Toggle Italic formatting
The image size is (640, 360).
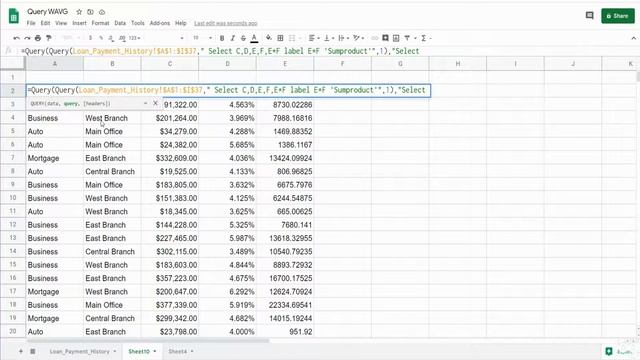click(x=233, y=38)
